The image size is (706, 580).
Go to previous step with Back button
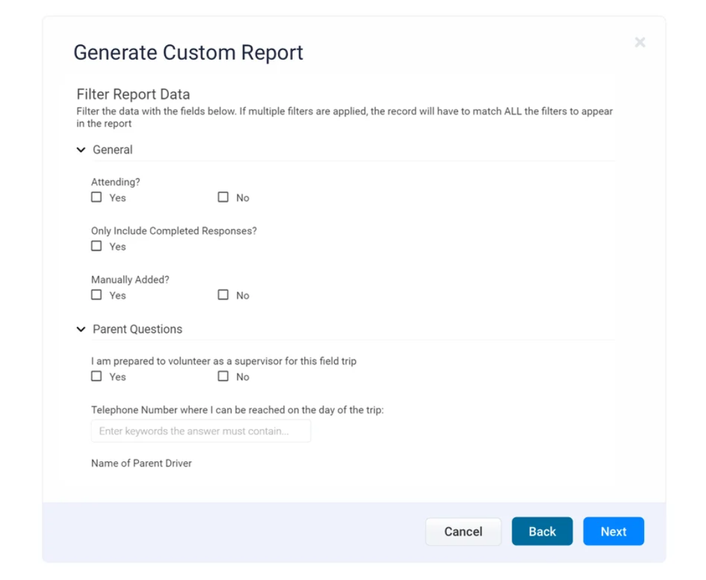coord(542,531)
